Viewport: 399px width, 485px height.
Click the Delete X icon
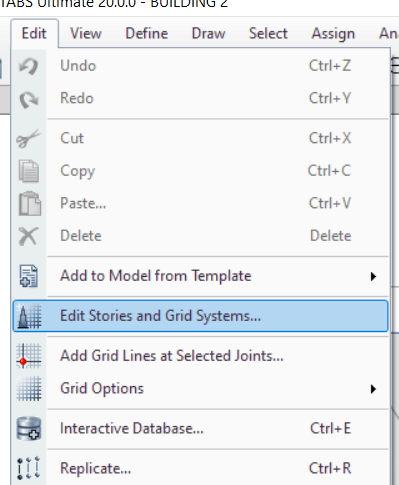[28, 236]
